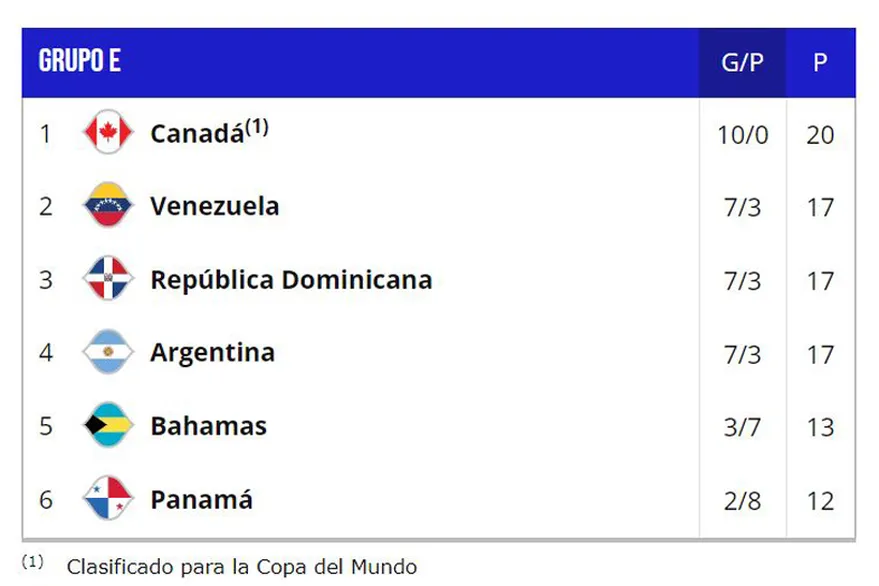Screen dimensions: 879x586
Task: Click the Venezuela flag icon
Action: [x=108, y=207]
